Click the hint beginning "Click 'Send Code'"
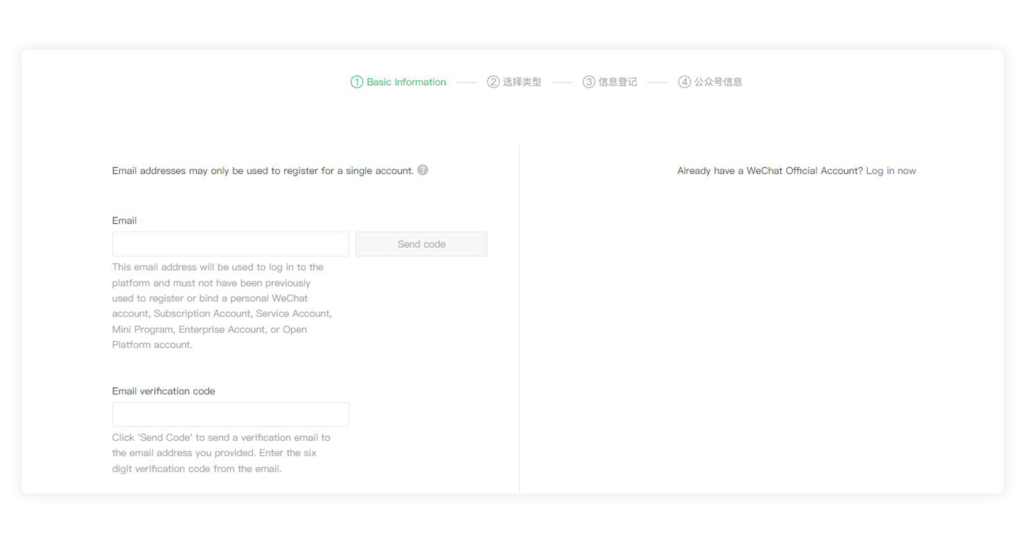Image resolution: width=1024 pixels, height=537 pixels. pyautogui.click(x=221, y=453)
